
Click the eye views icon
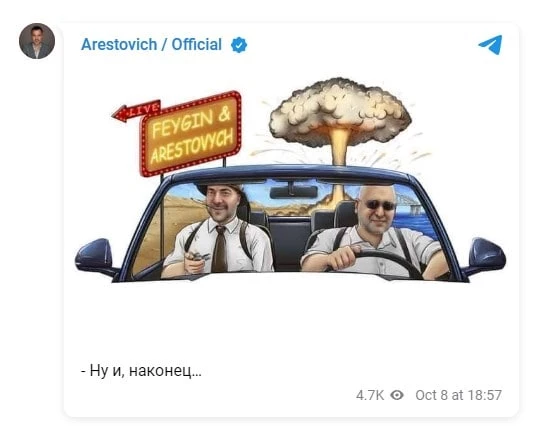(397, 395)
